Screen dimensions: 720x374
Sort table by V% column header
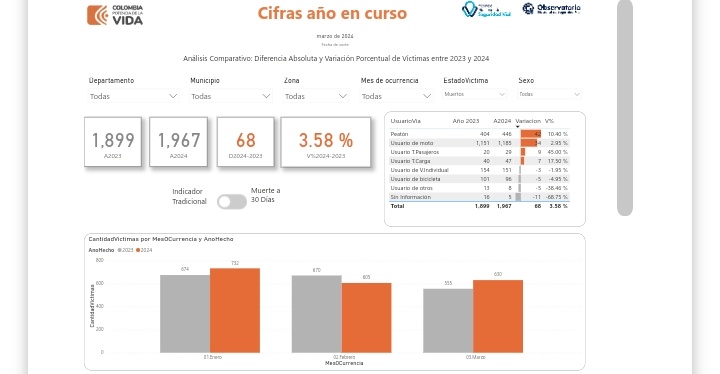point(549,121)
